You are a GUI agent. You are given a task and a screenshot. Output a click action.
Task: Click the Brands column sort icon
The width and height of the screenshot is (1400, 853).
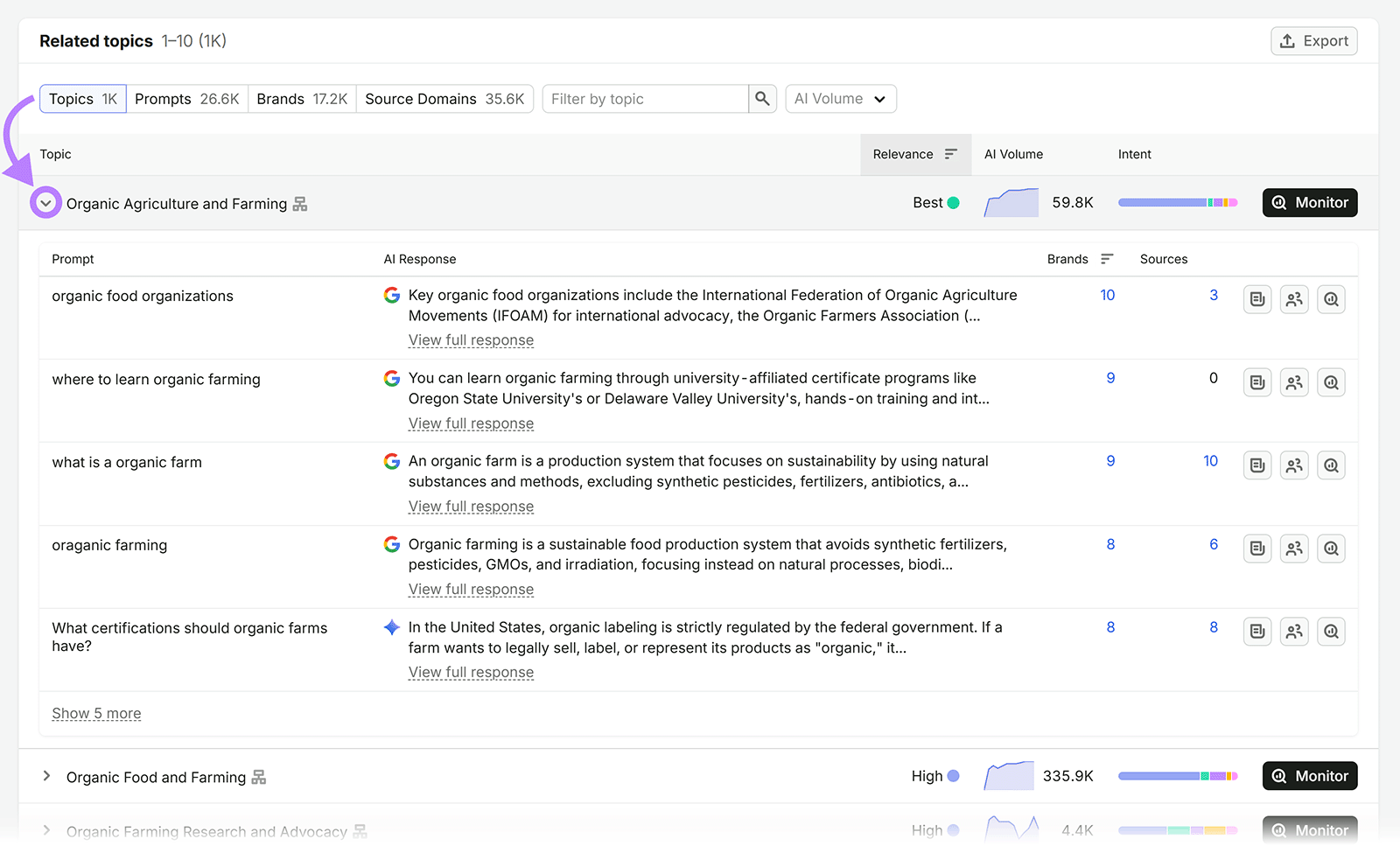click(x=1107, y=259)
